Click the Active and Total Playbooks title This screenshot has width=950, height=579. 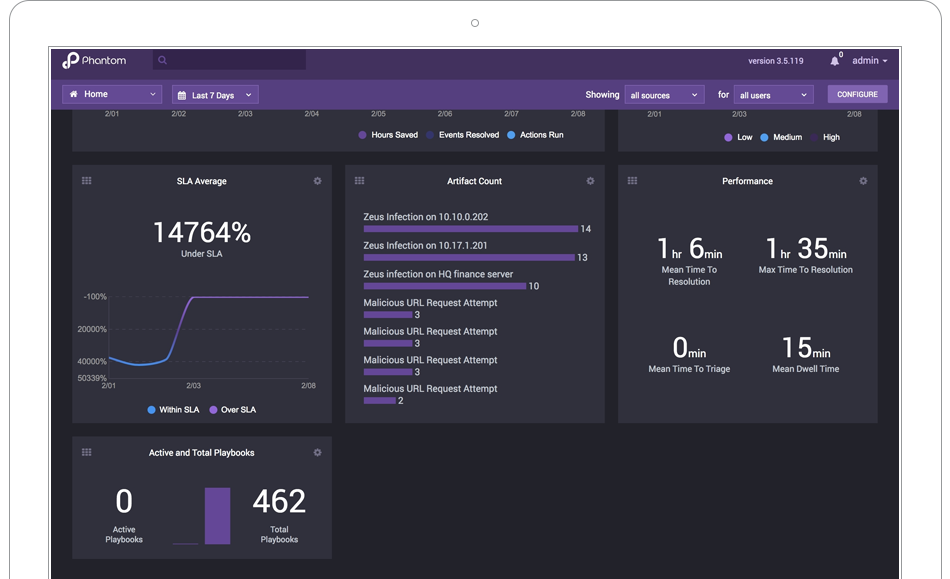click(x=202, y=452)
